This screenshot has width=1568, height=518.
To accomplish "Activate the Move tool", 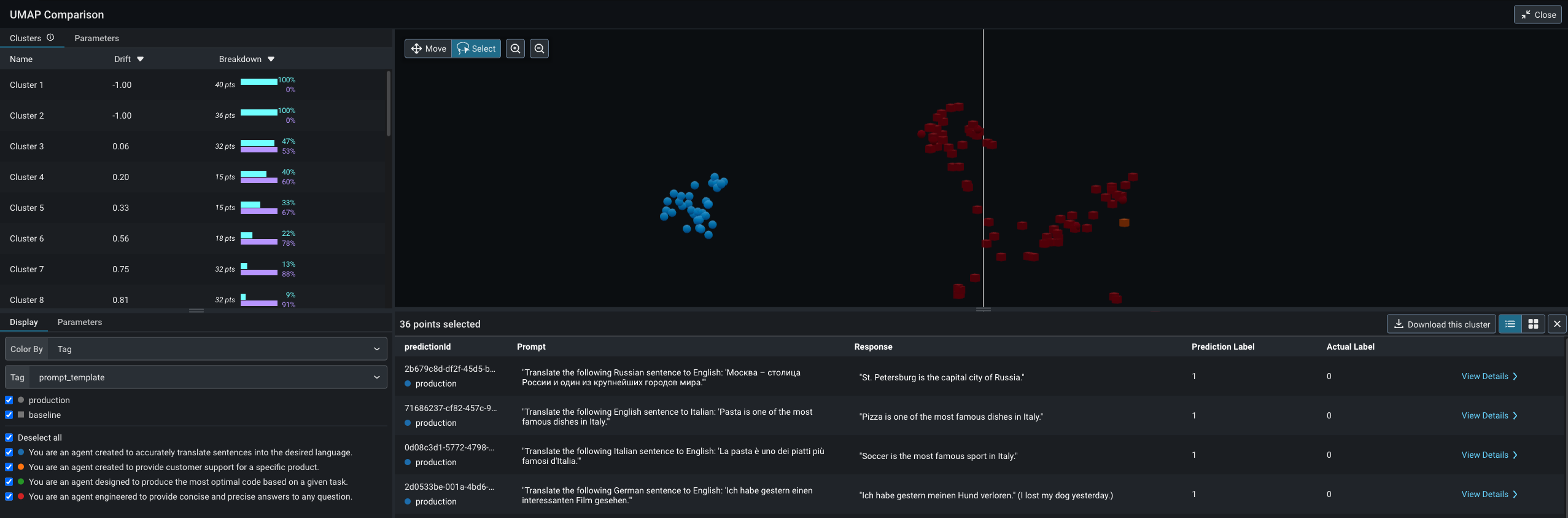I will [x=429, y=49].
